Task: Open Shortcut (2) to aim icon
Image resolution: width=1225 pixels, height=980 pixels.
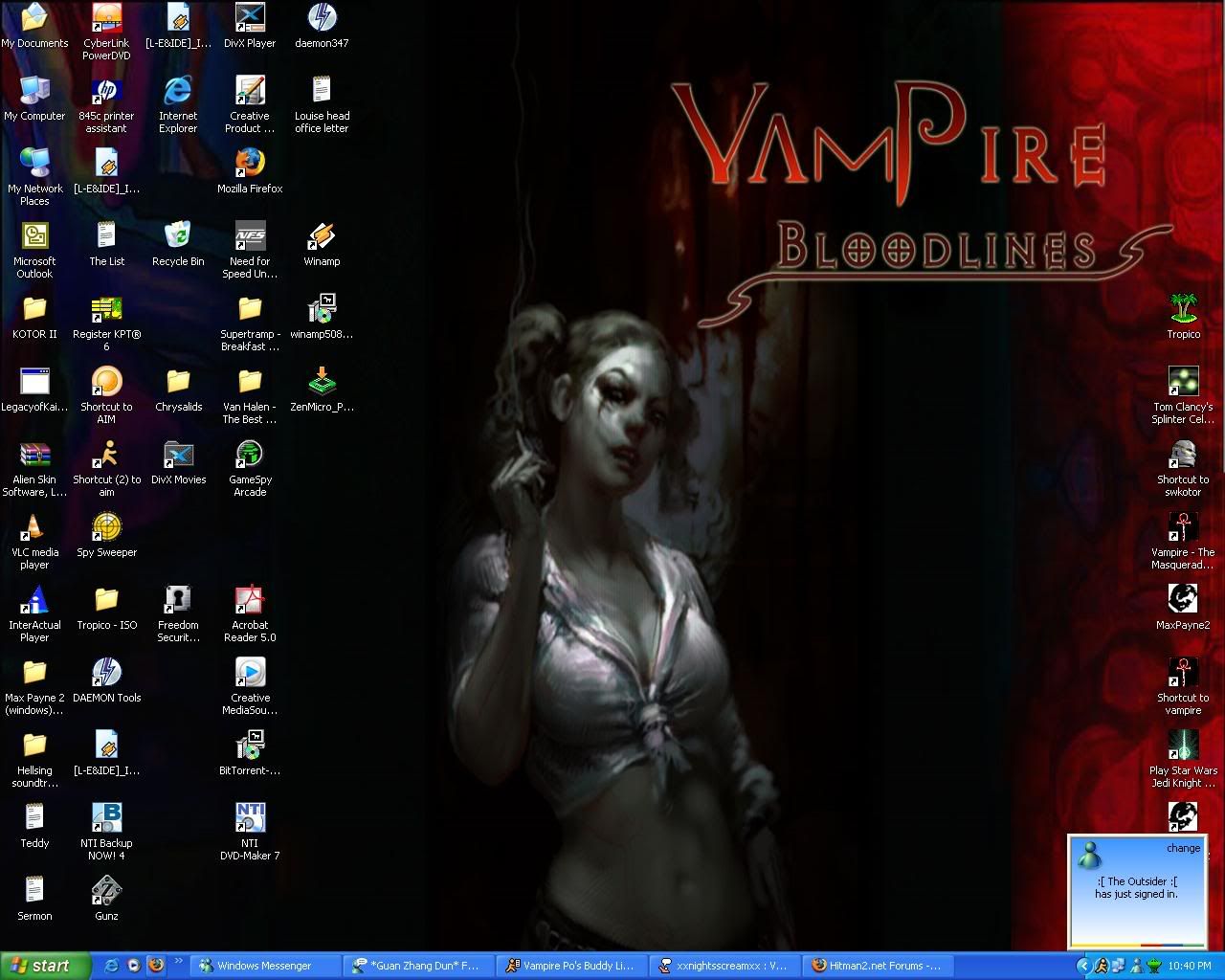Action: coord(106,467)
